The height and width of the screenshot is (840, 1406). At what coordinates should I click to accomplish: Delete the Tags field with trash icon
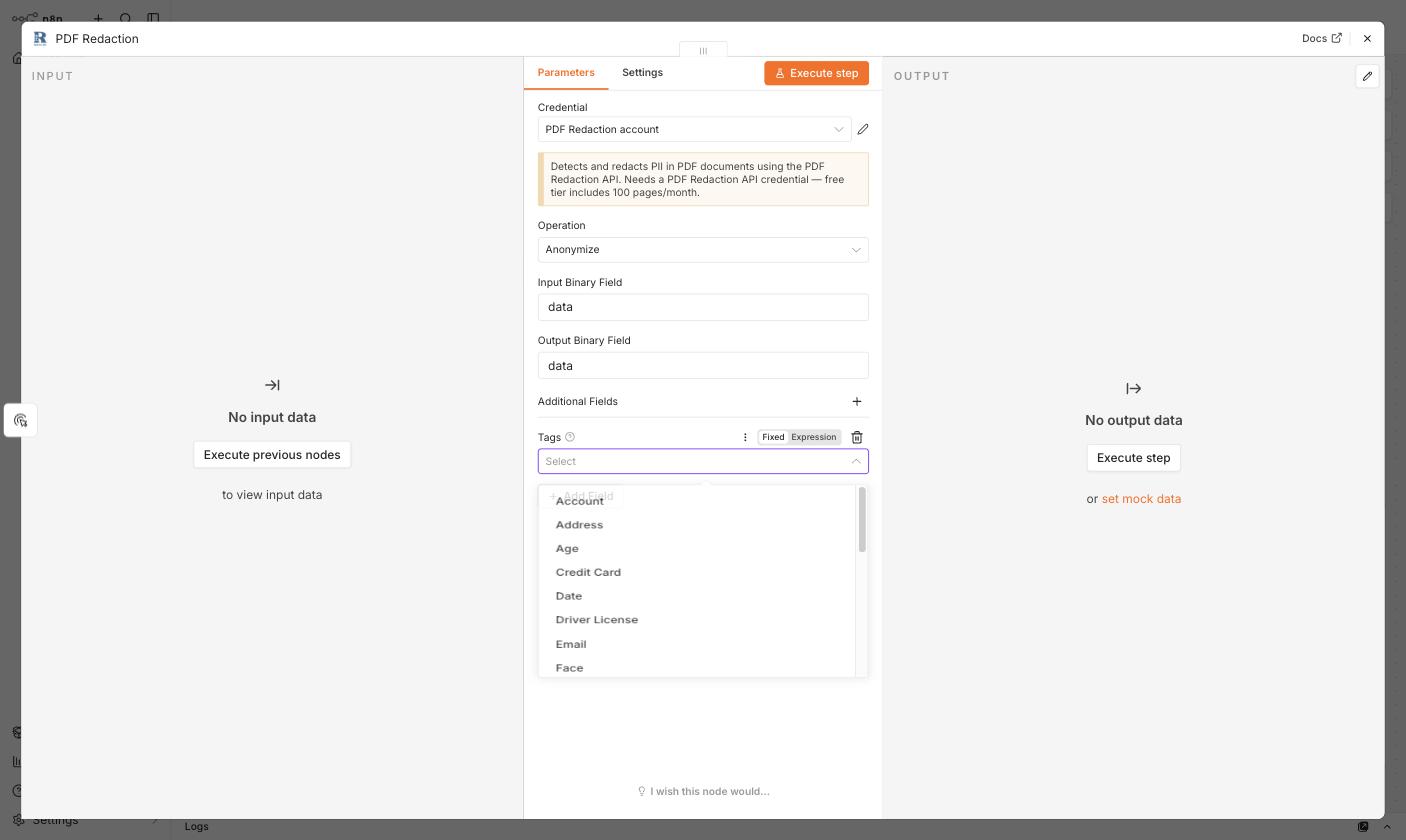(x=857, y=437)
